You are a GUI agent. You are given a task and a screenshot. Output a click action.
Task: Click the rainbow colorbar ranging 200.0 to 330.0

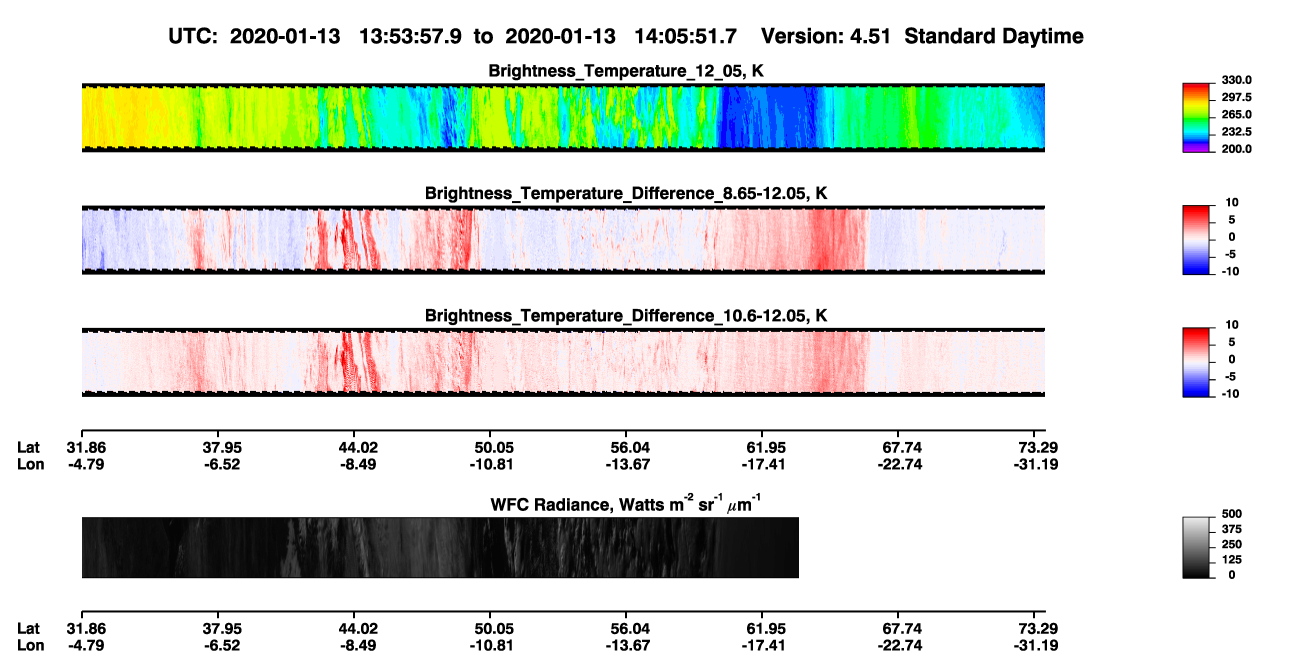coord(1198,118)
